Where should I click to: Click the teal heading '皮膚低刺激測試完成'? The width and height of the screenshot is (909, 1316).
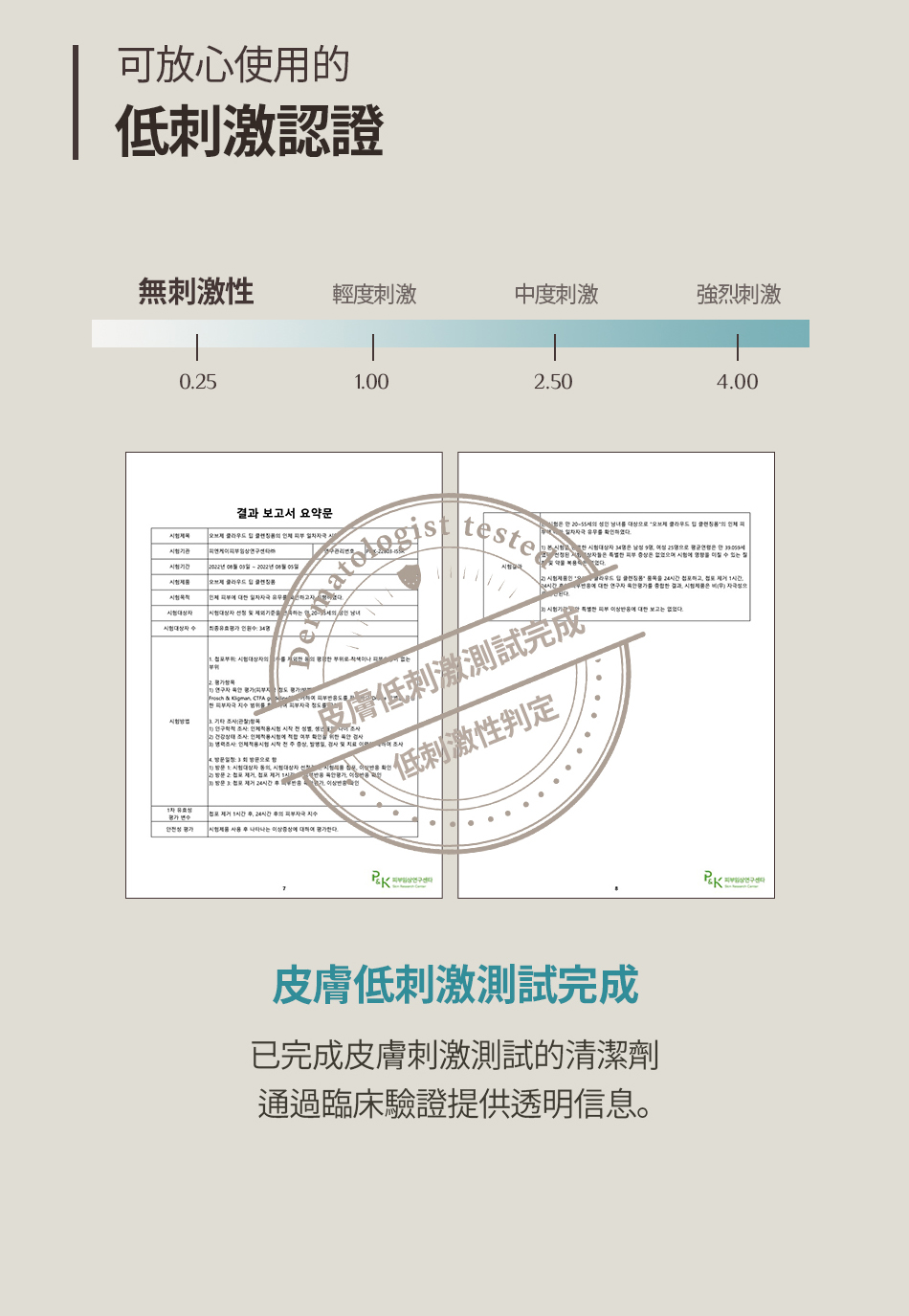pyautogui.click(x=454, y=985)
